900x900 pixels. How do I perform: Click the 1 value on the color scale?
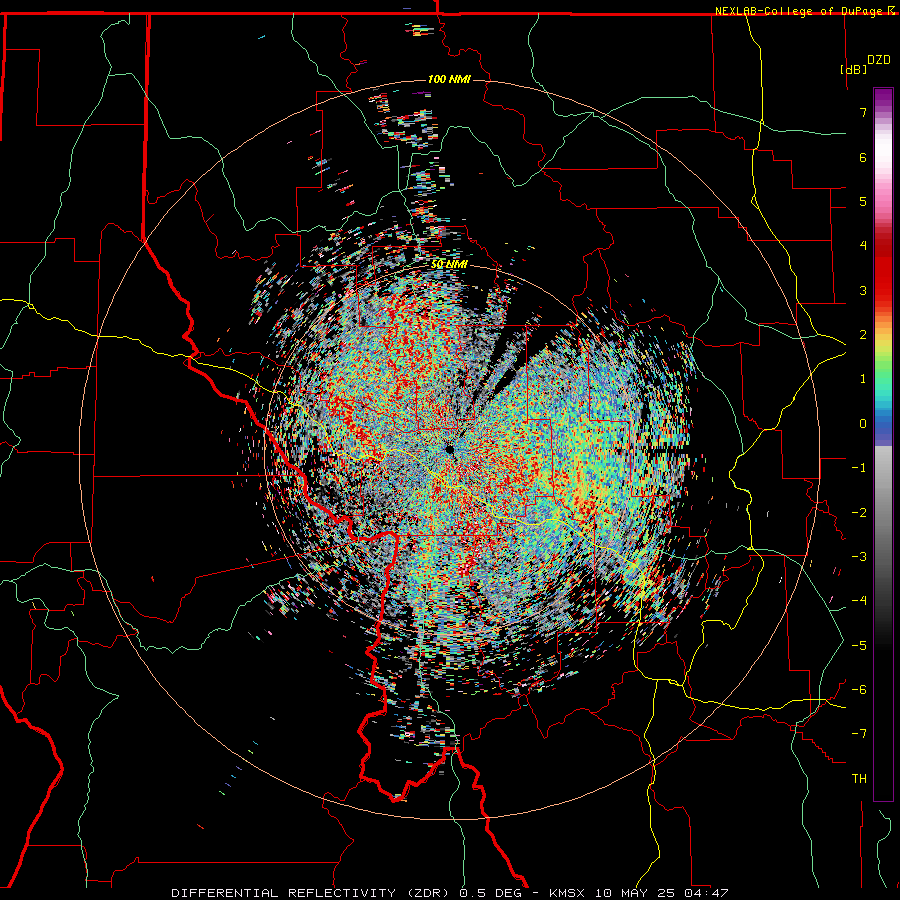[863, 379]
